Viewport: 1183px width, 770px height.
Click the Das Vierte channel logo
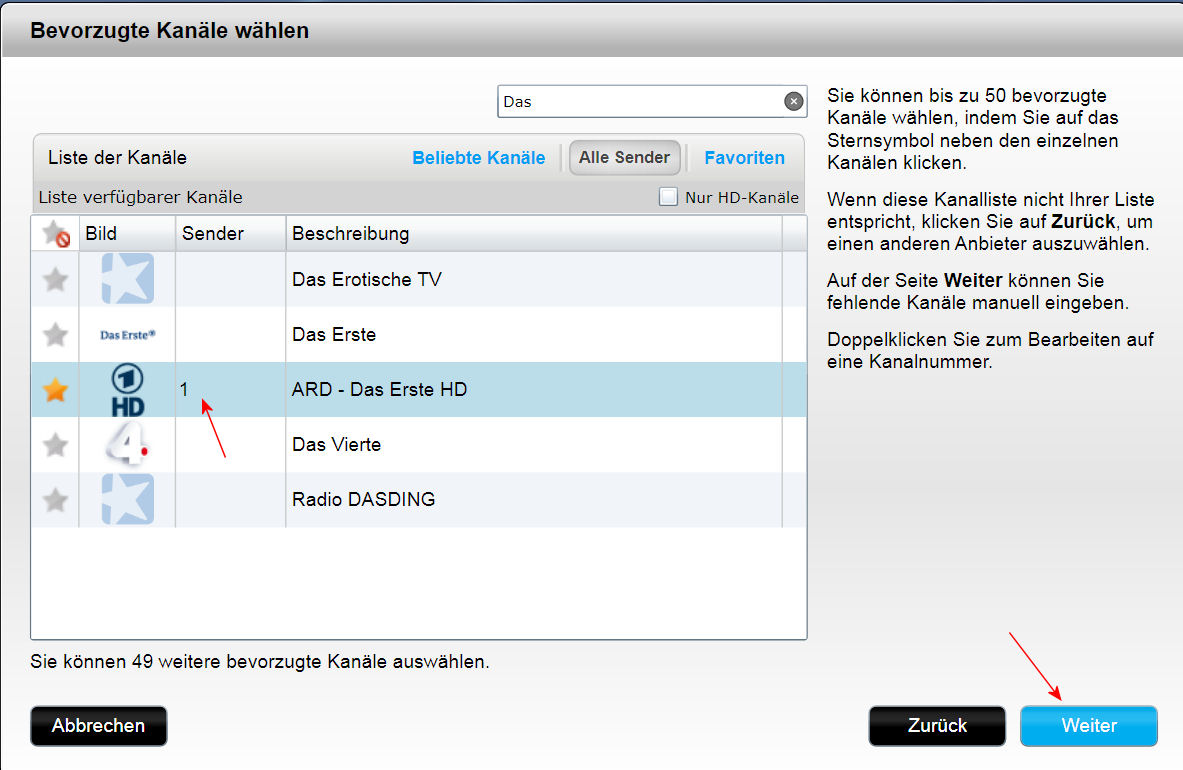[x=128, y=444]
